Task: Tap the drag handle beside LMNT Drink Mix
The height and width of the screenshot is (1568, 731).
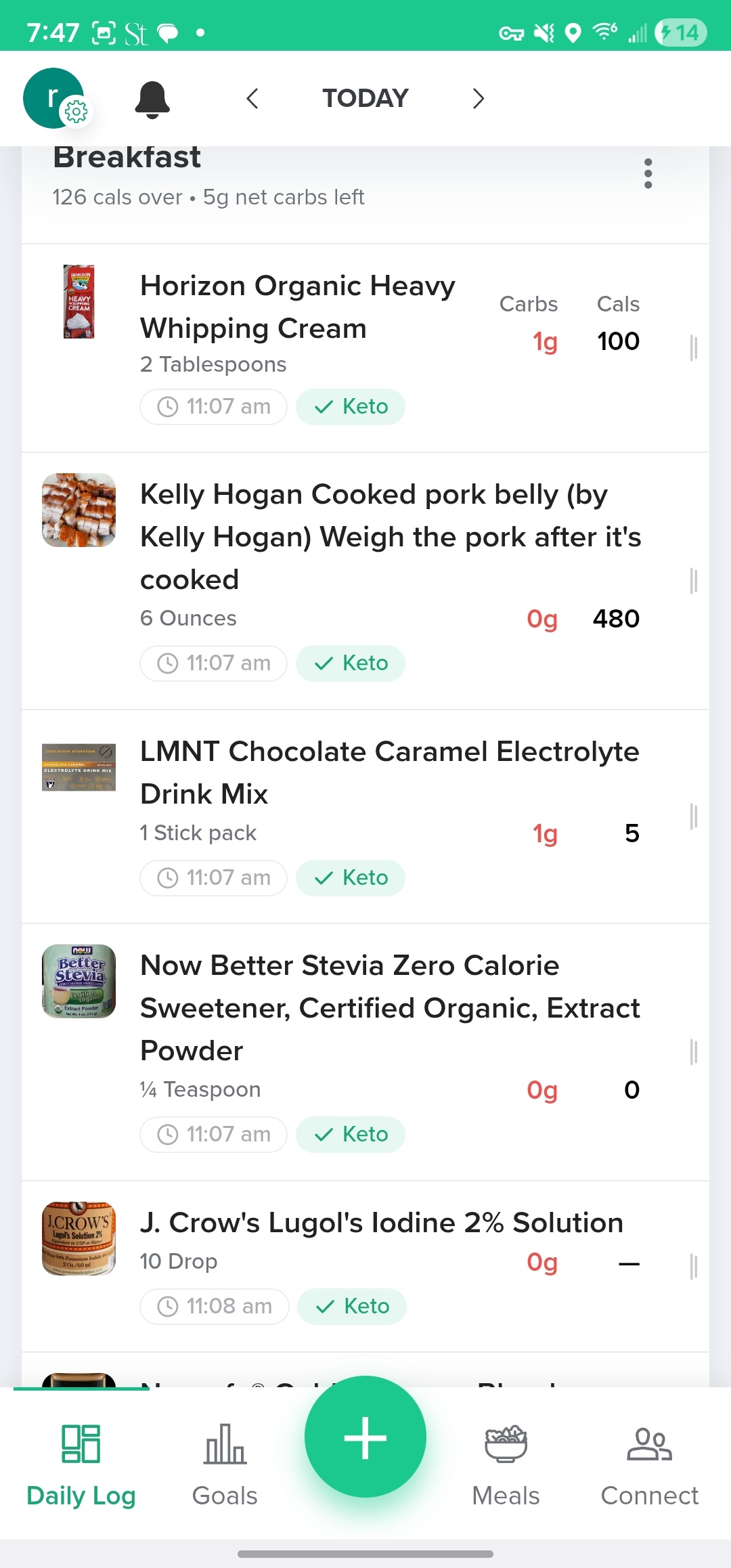Action: 693,816
